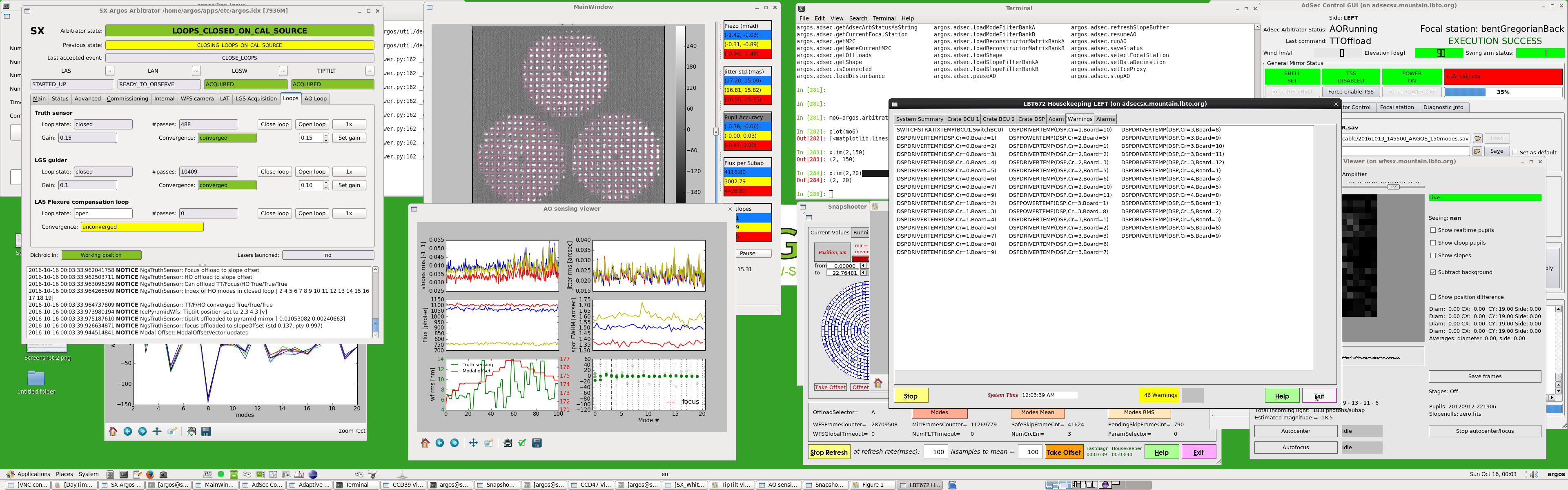Switch to LGS Acquisition tab

[256, 98]
